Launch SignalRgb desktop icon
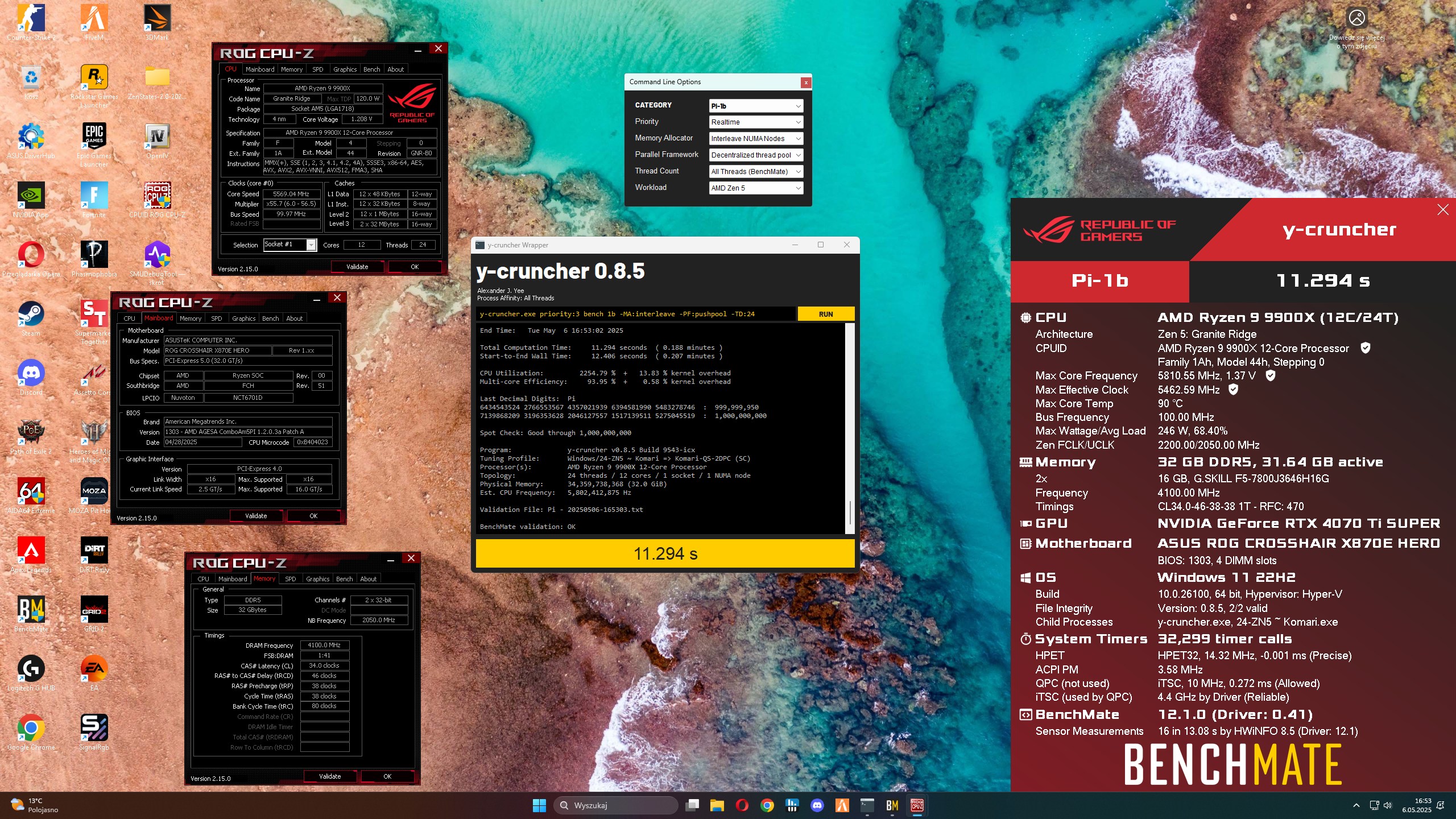Screen dimensions: 1456x819 pyautogui.click(x=94, y=733)
